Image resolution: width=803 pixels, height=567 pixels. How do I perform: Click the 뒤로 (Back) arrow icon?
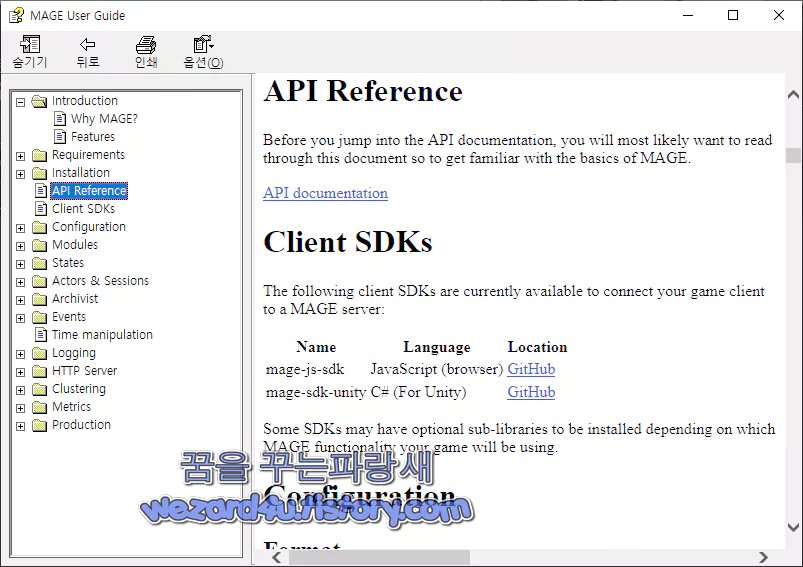coord(88,45)
